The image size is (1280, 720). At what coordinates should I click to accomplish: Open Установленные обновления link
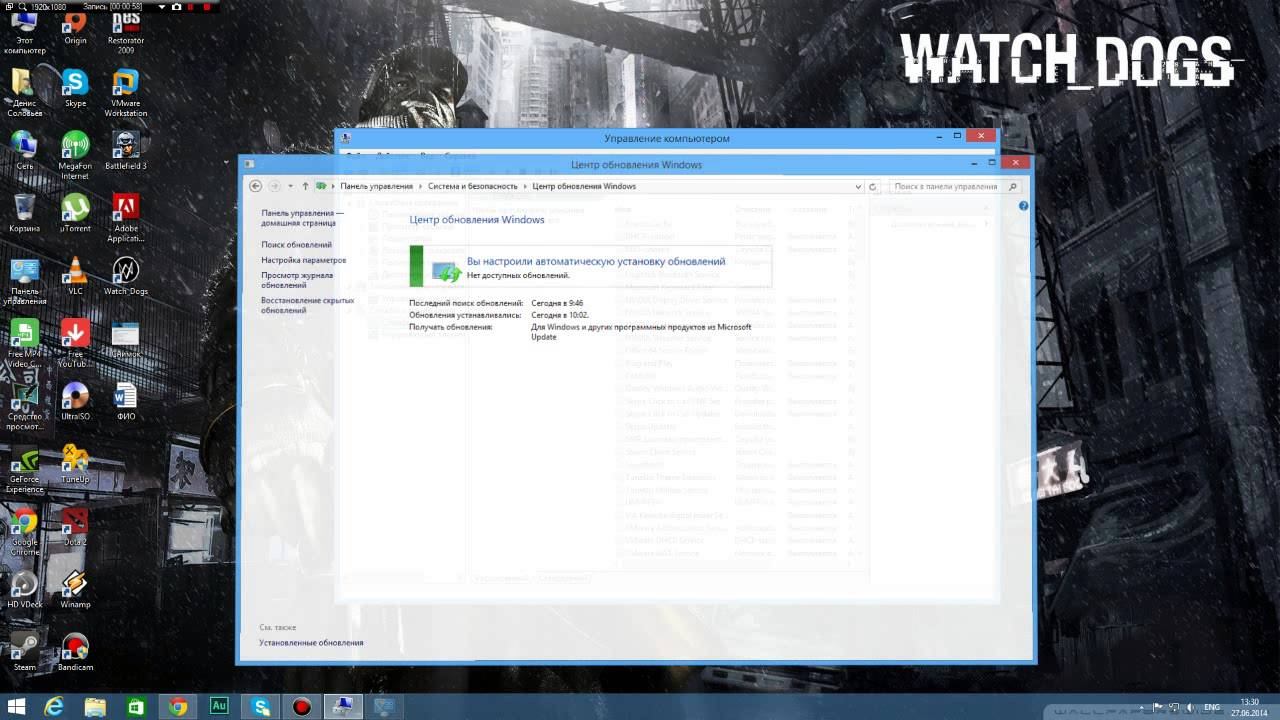click(x=311, y=643)
